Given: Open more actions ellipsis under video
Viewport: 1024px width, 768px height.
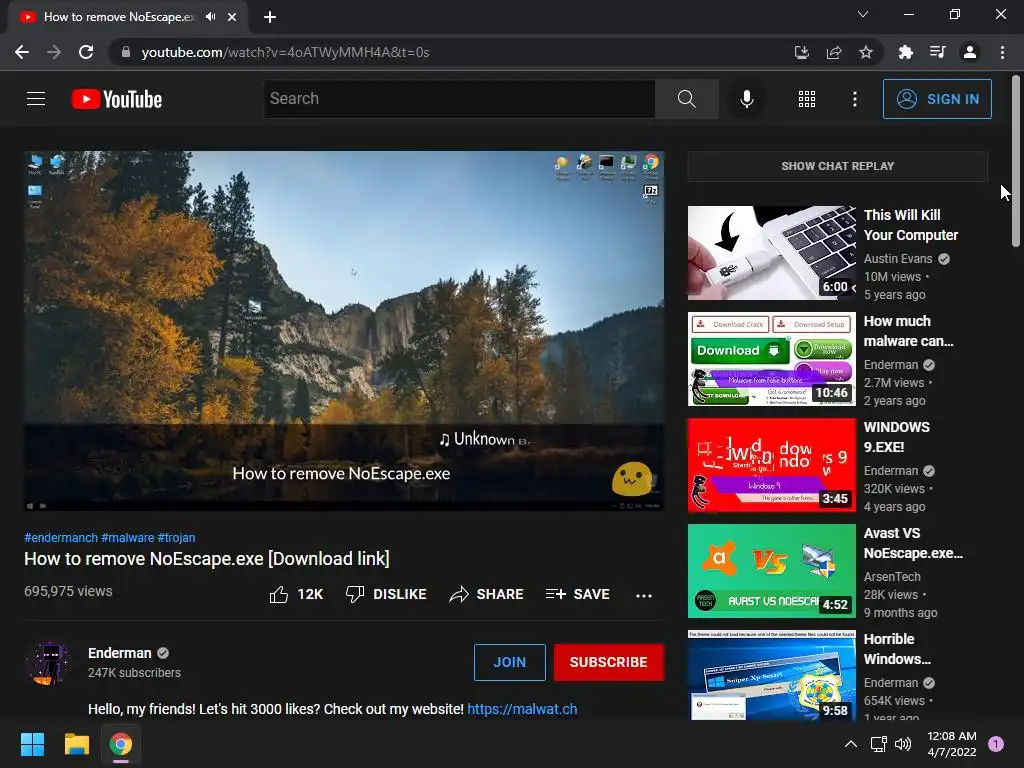Looking at the screenshot, I should (644, 595).
